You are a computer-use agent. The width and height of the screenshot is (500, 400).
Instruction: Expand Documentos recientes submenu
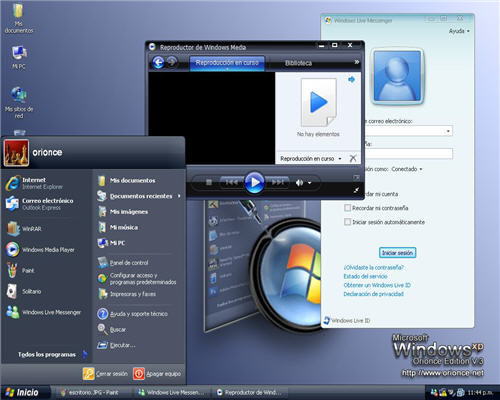click(138, 196)
